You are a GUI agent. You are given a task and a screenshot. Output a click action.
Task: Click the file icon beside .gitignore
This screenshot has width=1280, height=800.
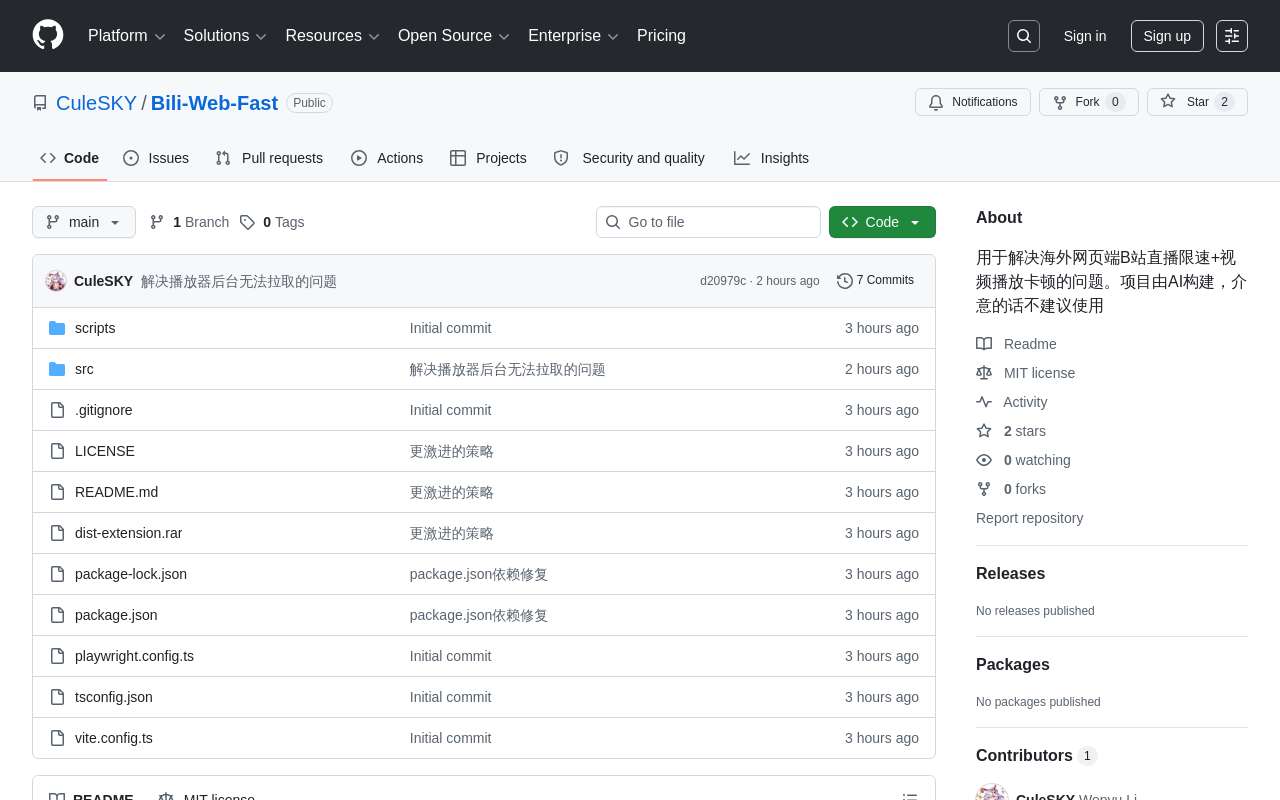pos(57,410)
